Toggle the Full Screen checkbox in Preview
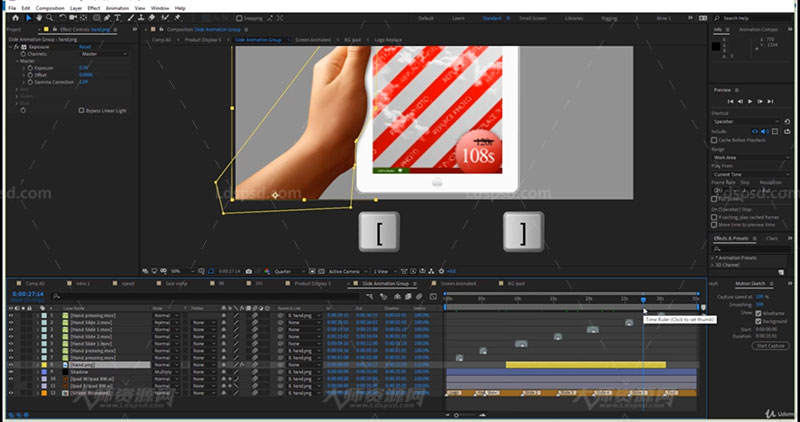 [714, 200]
